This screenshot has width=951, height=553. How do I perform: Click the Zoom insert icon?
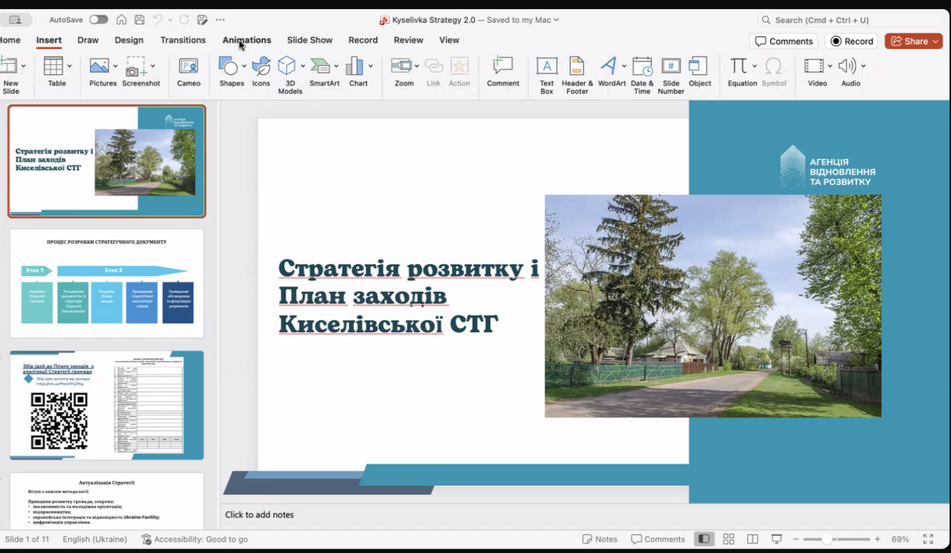point(402,66)
